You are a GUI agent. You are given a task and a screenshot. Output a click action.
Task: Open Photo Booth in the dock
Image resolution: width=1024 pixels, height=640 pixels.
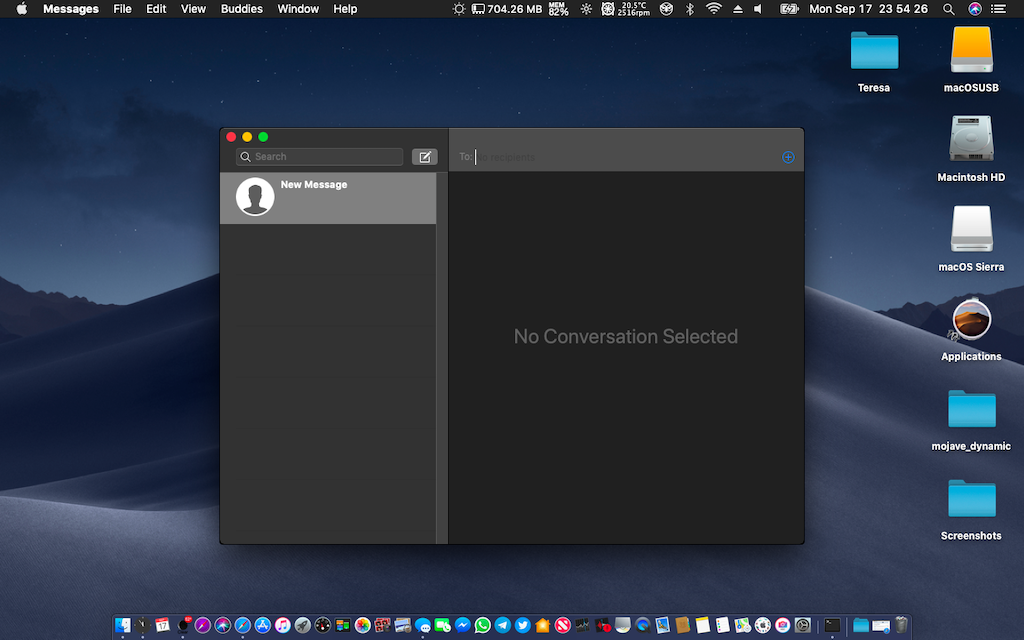click(x=383, y=625)
